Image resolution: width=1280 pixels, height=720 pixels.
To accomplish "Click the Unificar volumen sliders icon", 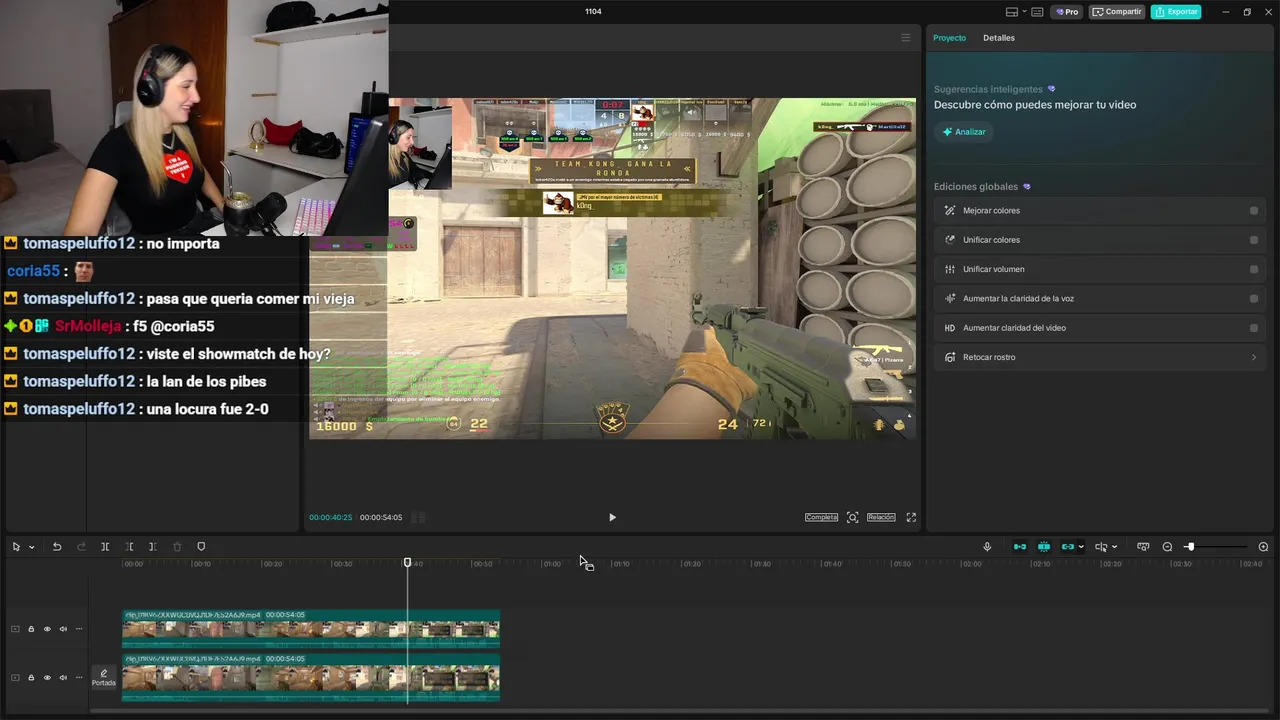I will pos(950,269).
